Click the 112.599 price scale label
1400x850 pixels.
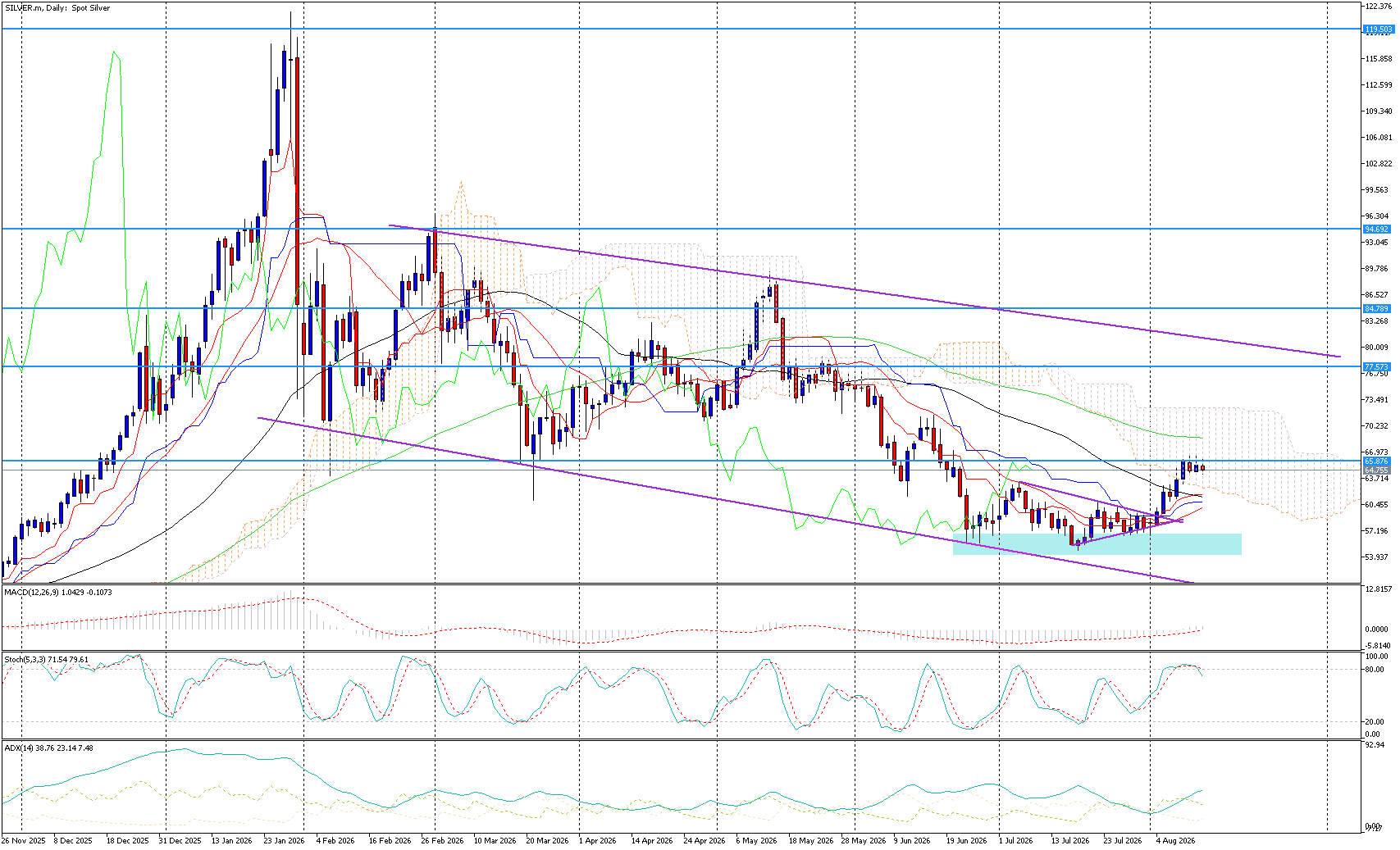(x=1378, y=85)
